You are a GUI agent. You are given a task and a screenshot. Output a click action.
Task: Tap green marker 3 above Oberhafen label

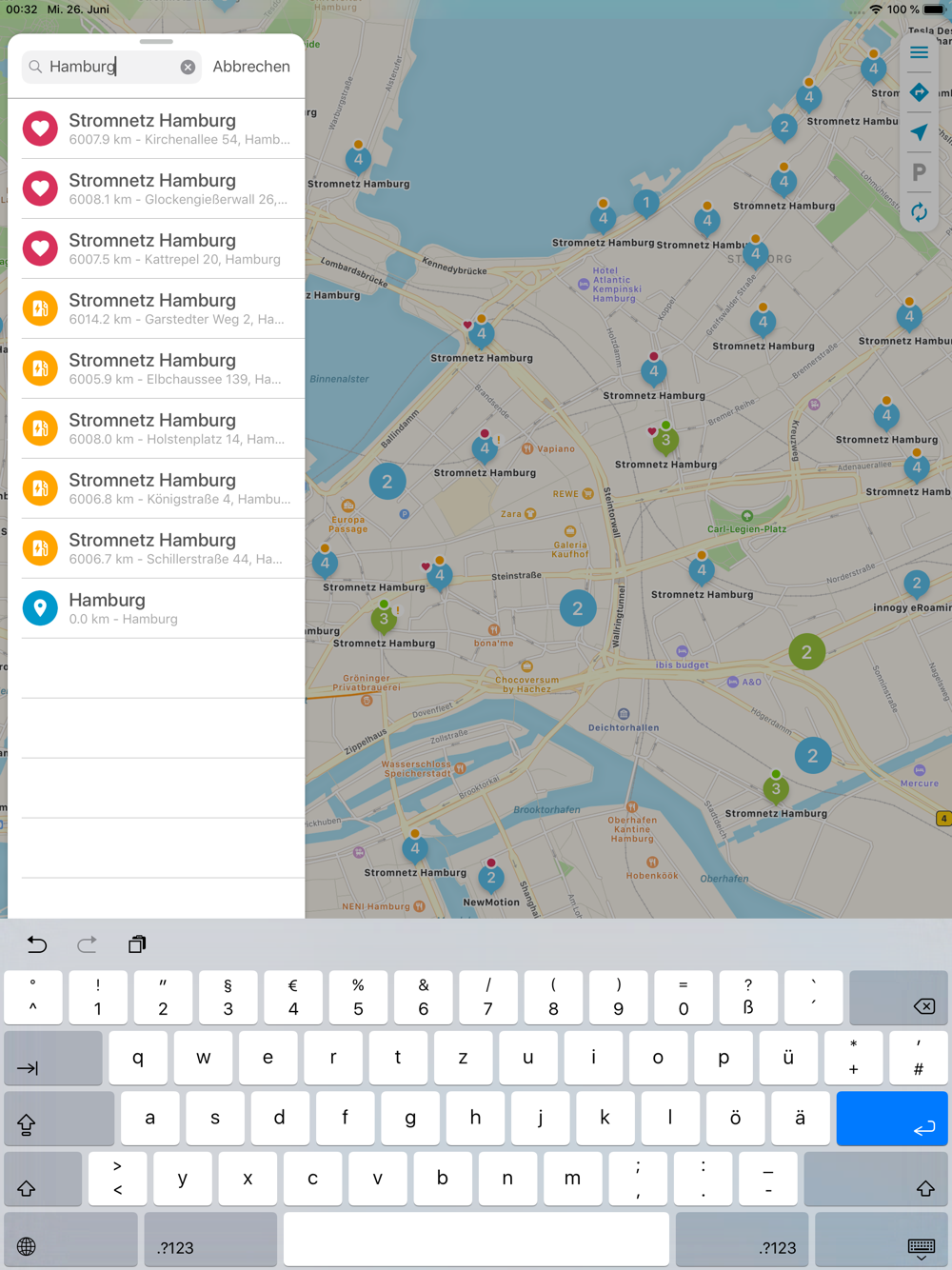click(776, 787)
